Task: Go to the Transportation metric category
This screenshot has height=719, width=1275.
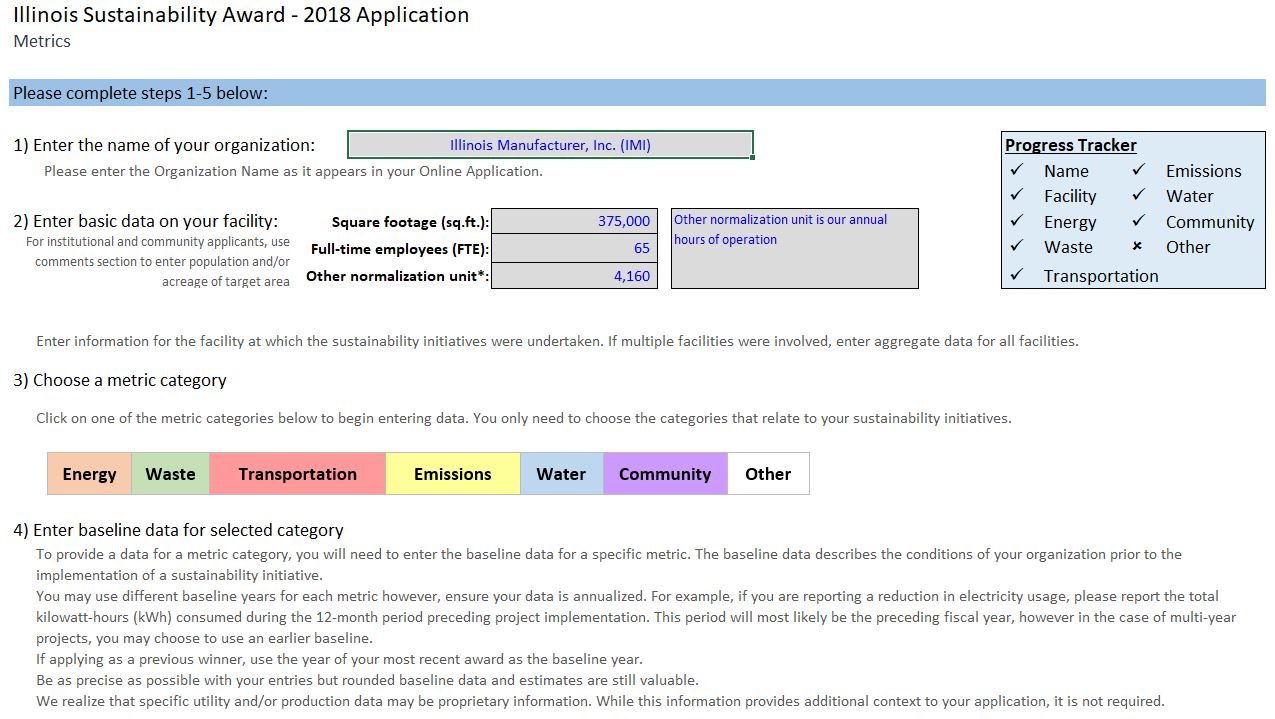Action: [x=297, y=474]
